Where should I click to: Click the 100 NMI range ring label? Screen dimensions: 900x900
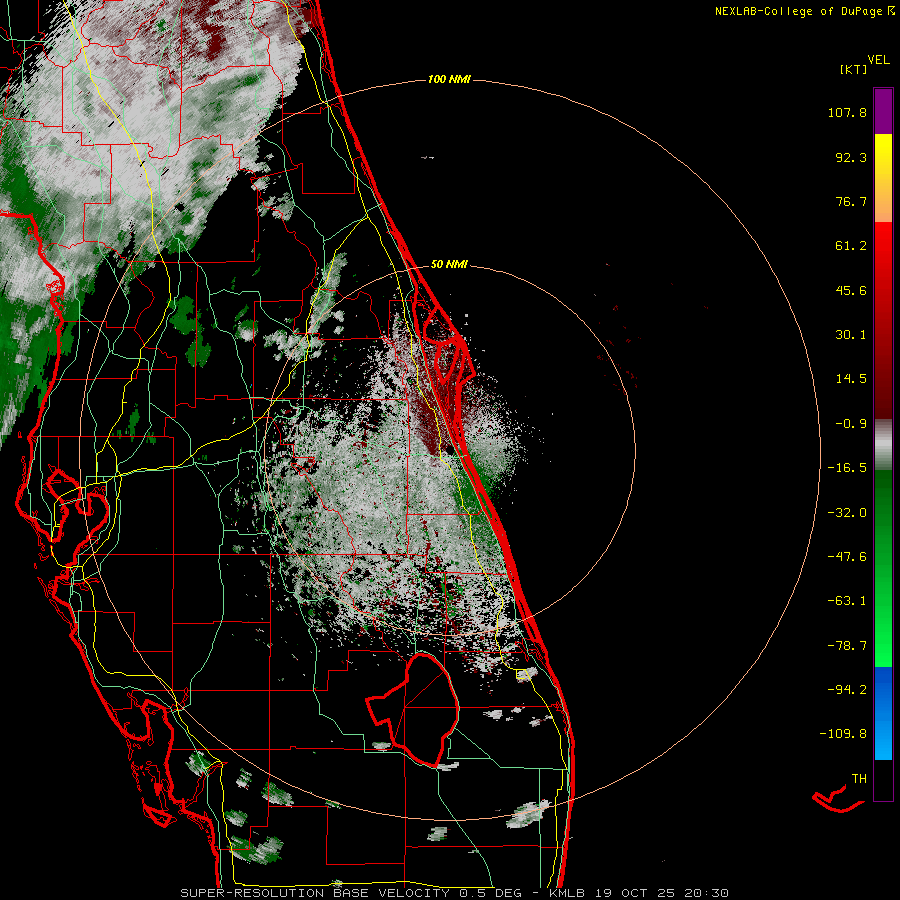(449, 79)
